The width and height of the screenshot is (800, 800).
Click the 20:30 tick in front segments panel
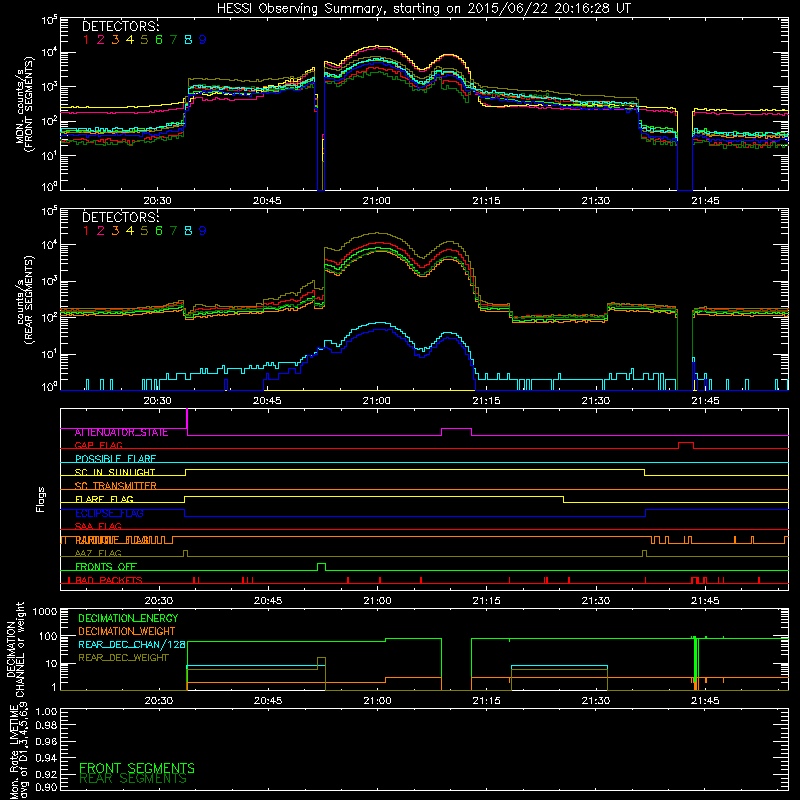[157, 201]
